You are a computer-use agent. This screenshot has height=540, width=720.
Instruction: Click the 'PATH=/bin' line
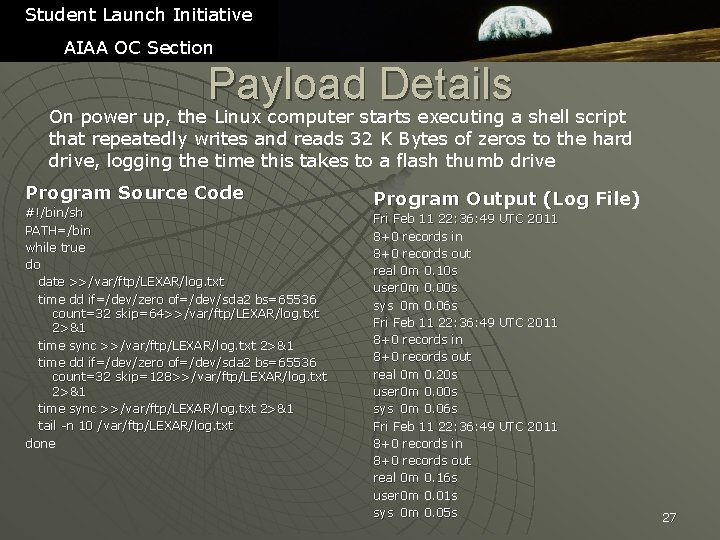58,230
